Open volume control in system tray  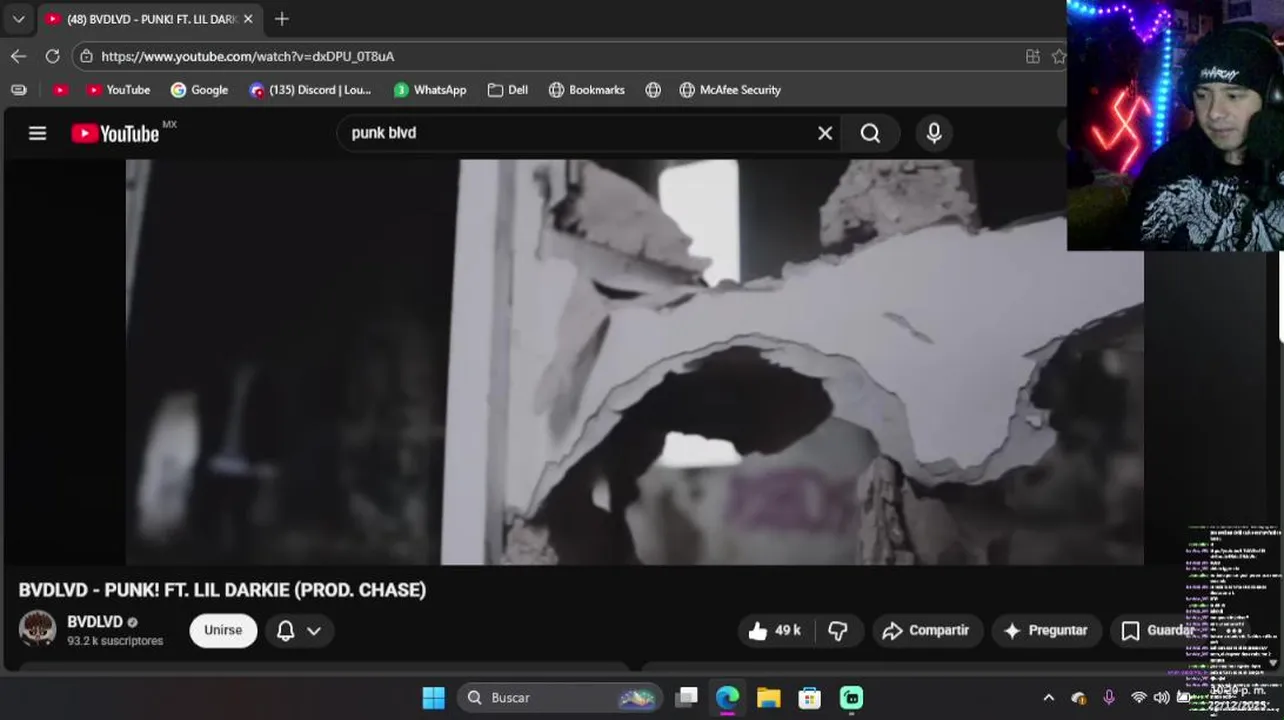point(1161,697)
